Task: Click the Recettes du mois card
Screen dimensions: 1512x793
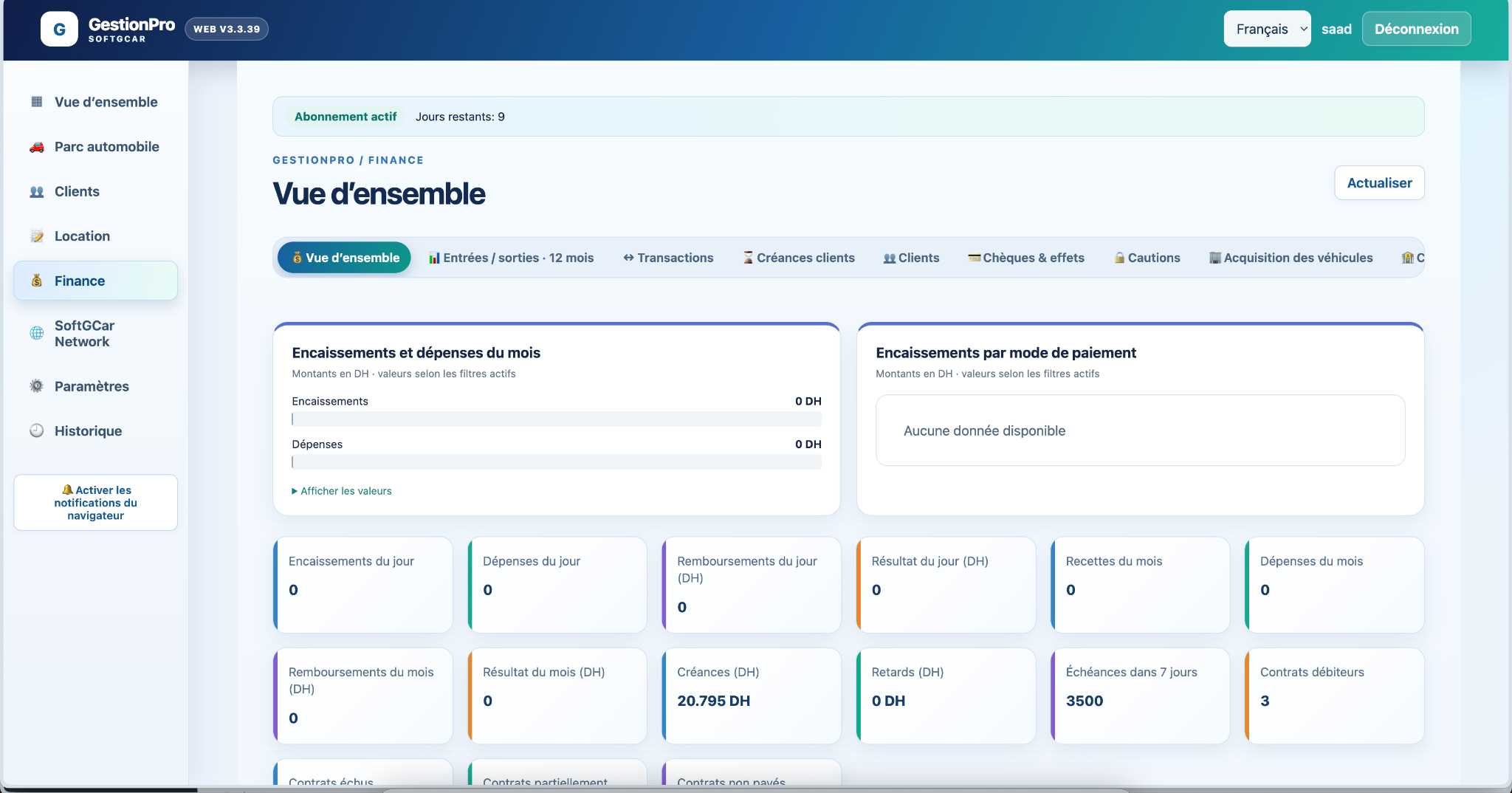Action: pos(1140,585)
